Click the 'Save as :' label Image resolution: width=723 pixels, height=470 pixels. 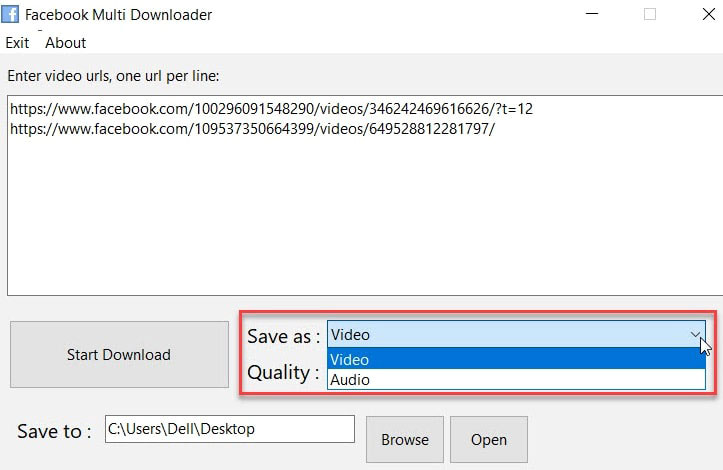click(x=284, y=336)
